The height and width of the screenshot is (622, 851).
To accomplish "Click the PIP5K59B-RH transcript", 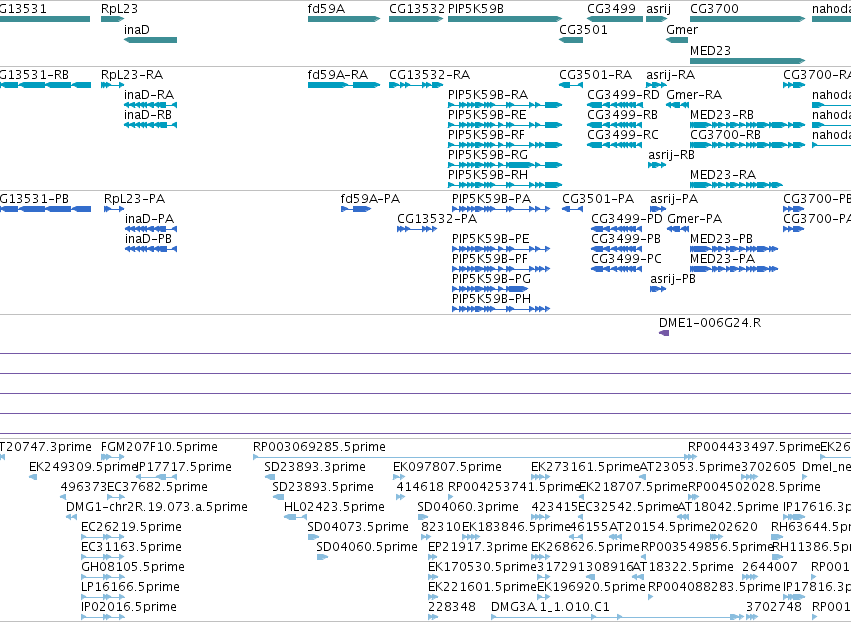I will coord(505,185).
